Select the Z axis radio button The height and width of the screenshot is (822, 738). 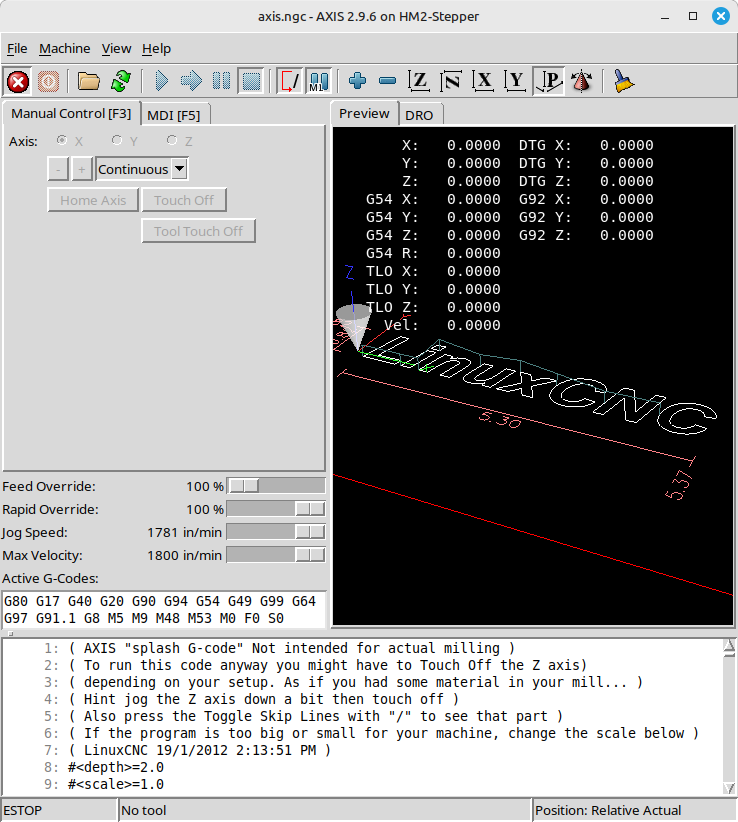click(x=173, y=141)
